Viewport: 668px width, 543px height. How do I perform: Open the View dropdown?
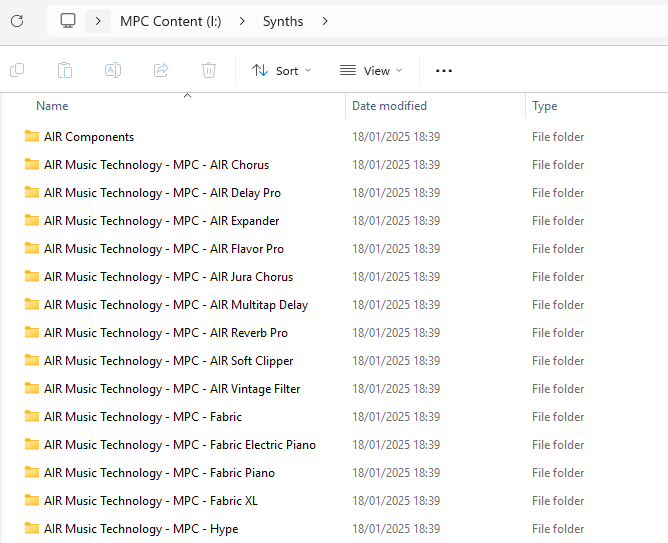[371, 71]
